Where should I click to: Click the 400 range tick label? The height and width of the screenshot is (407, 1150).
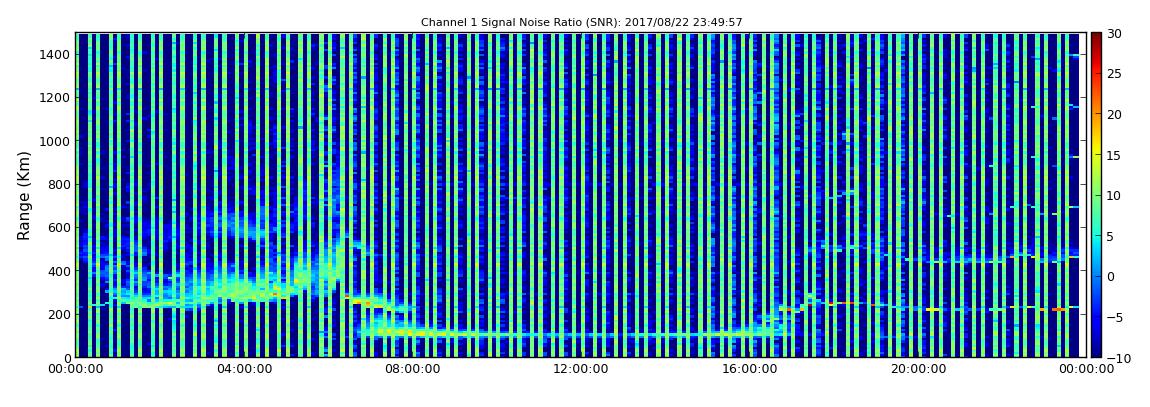(59, 271)
